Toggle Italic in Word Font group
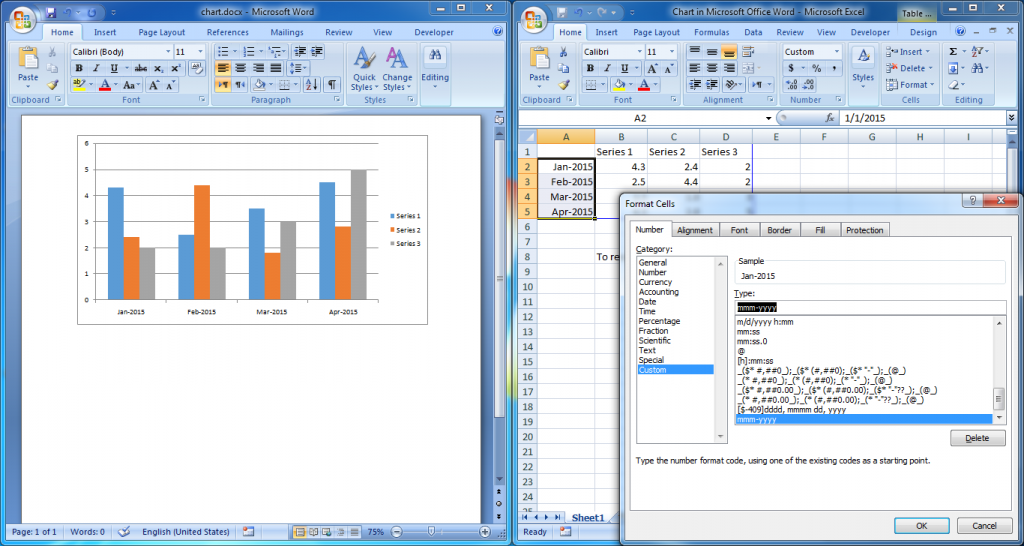1024x546 pixels. click(x=96, y=68)
